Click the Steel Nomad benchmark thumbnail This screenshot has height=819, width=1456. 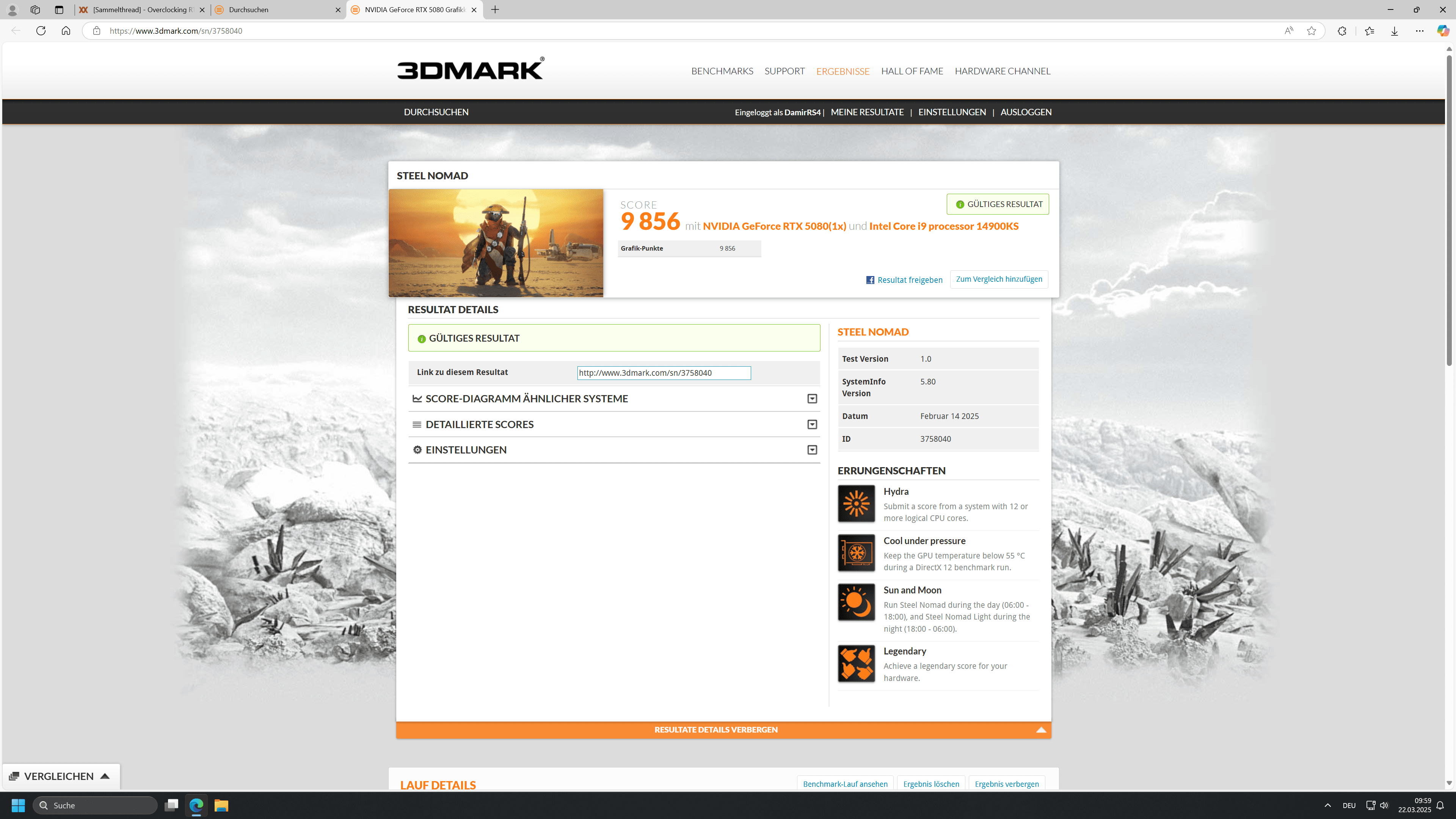496,243
